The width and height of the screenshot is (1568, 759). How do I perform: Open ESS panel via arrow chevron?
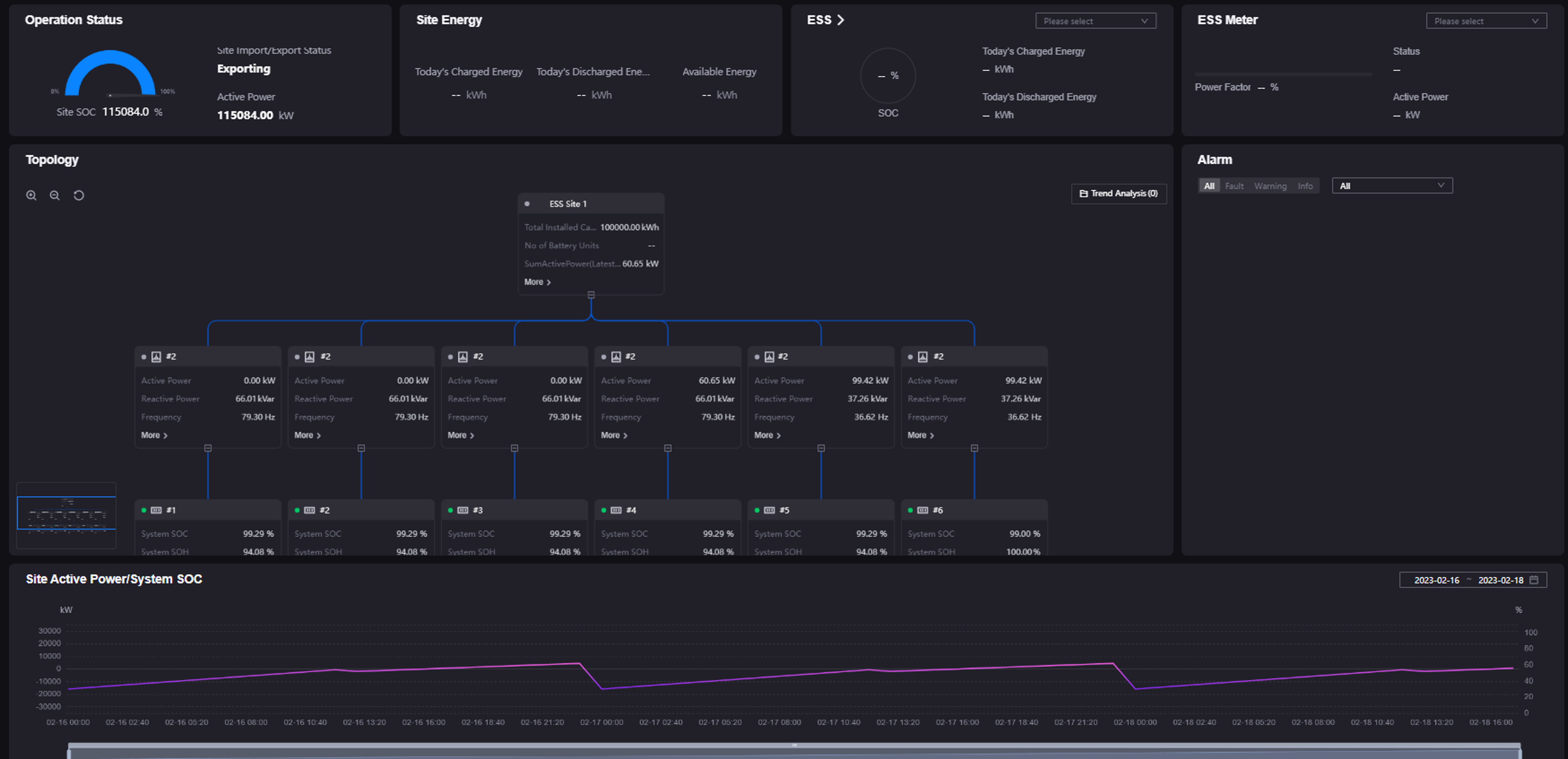click(841, 20)
